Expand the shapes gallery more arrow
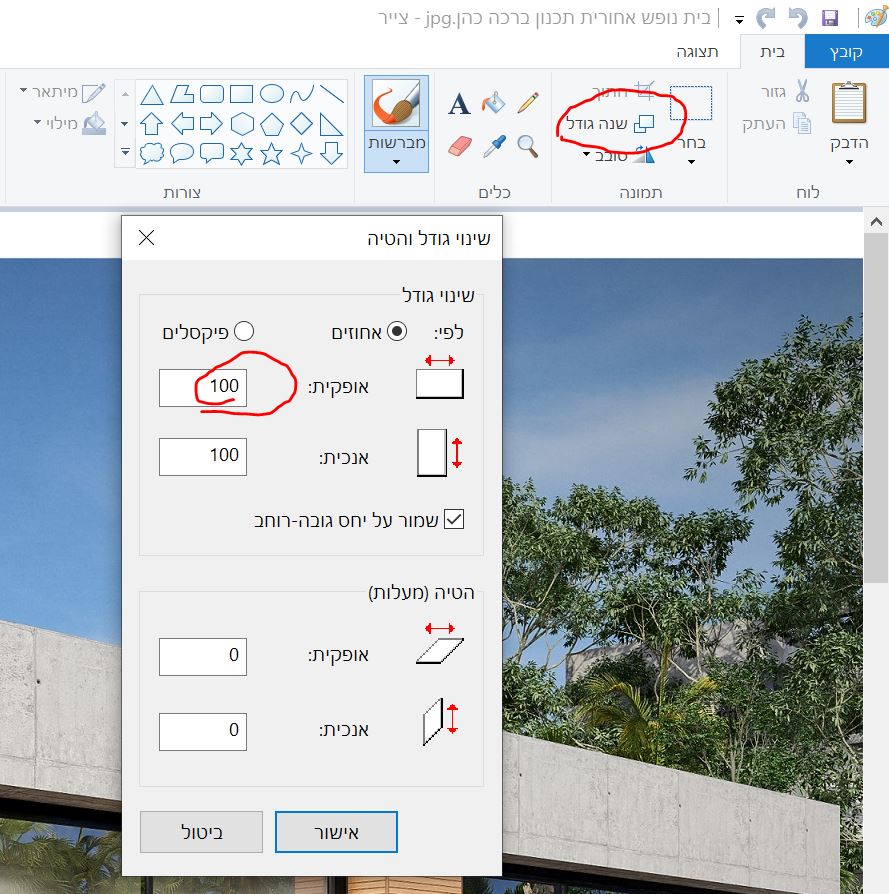Image resolution: width=889 pixels, height=894 pixels. click(x=125, y=152)
